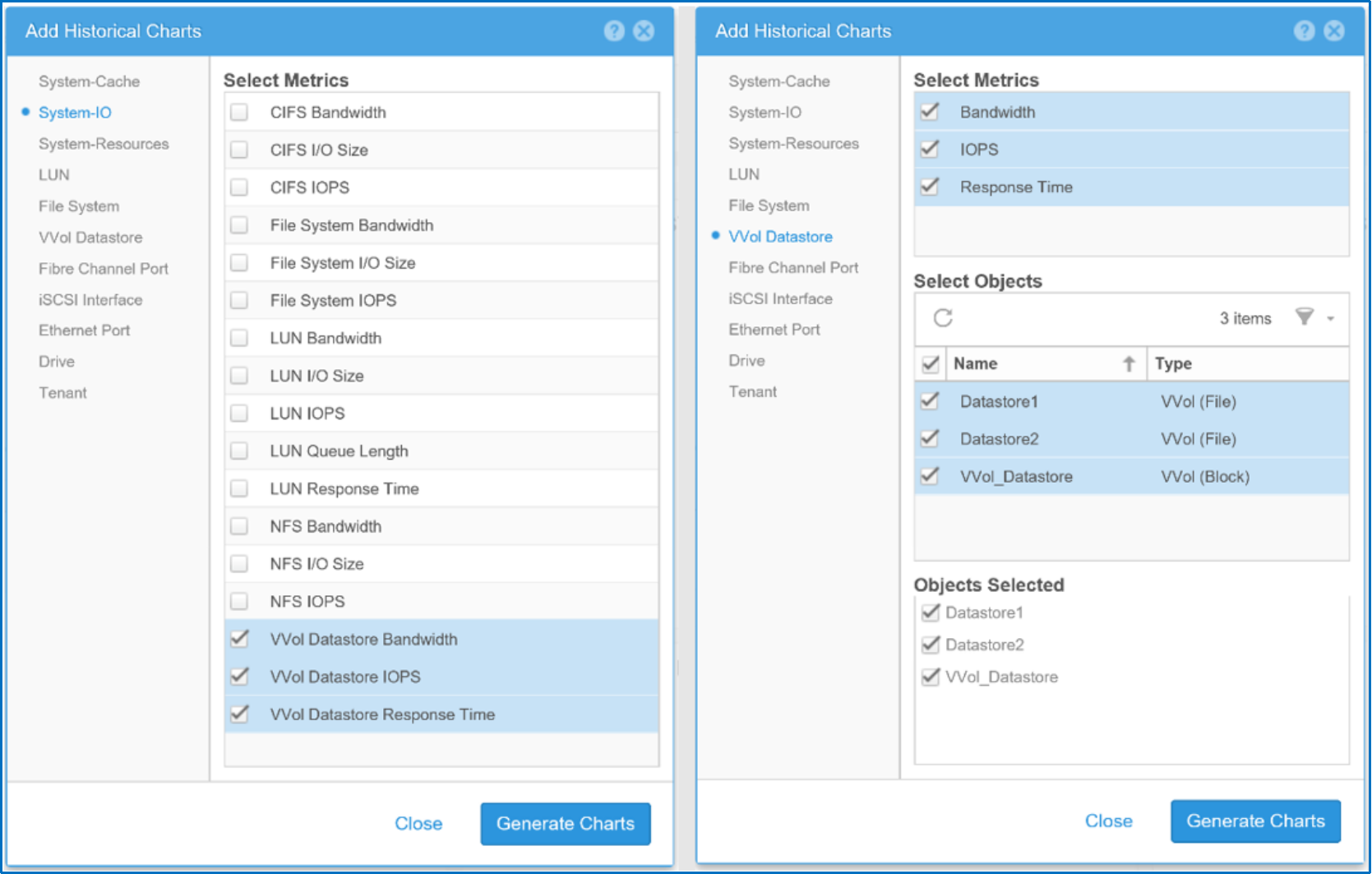This screenshot has width=1372, height=874.
Task: Tick the NFS Bandwidth checkbox
Action: 239,526
